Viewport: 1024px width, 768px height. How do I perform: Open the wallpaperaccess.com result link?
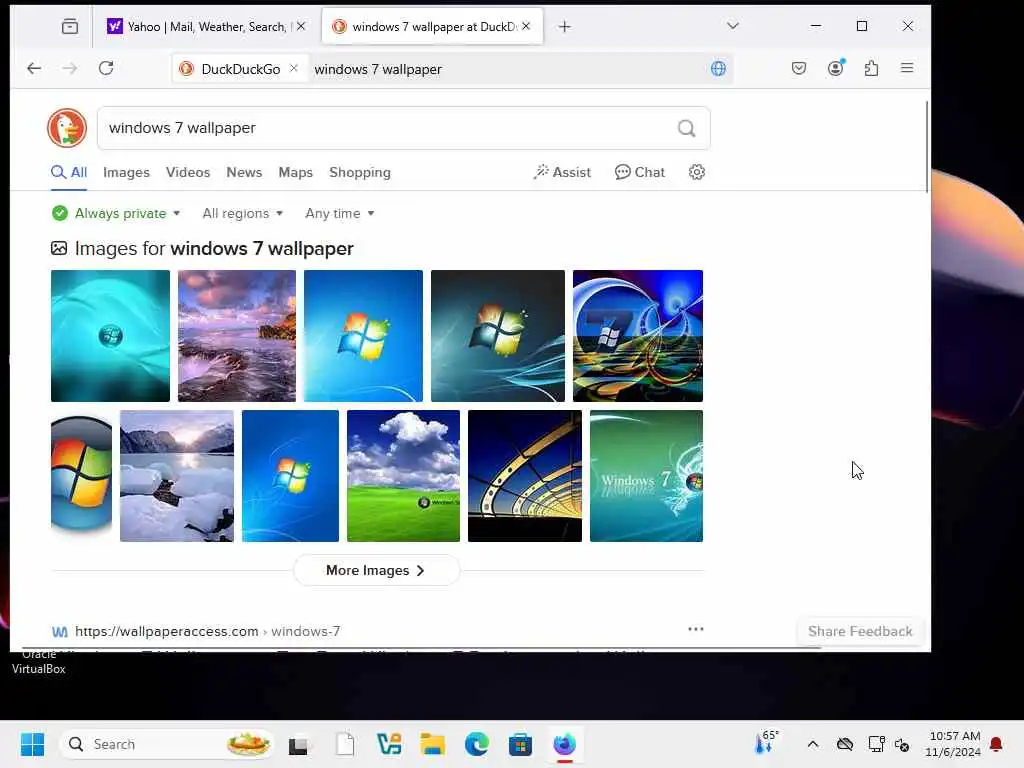pyautogui.click(x=207, y=632)
